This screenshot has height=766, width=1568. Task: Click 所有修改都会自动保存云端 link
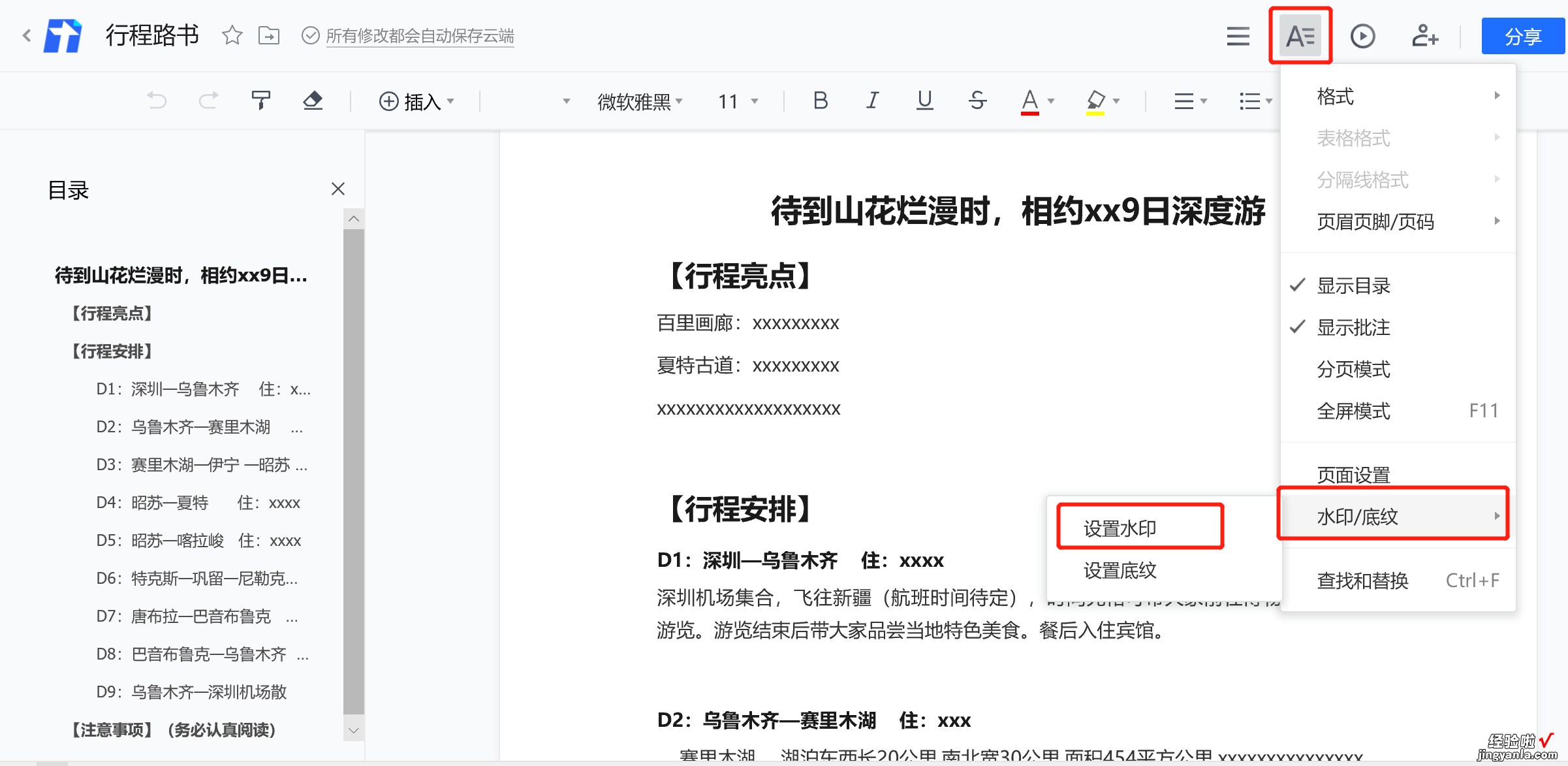coord(420,36)
